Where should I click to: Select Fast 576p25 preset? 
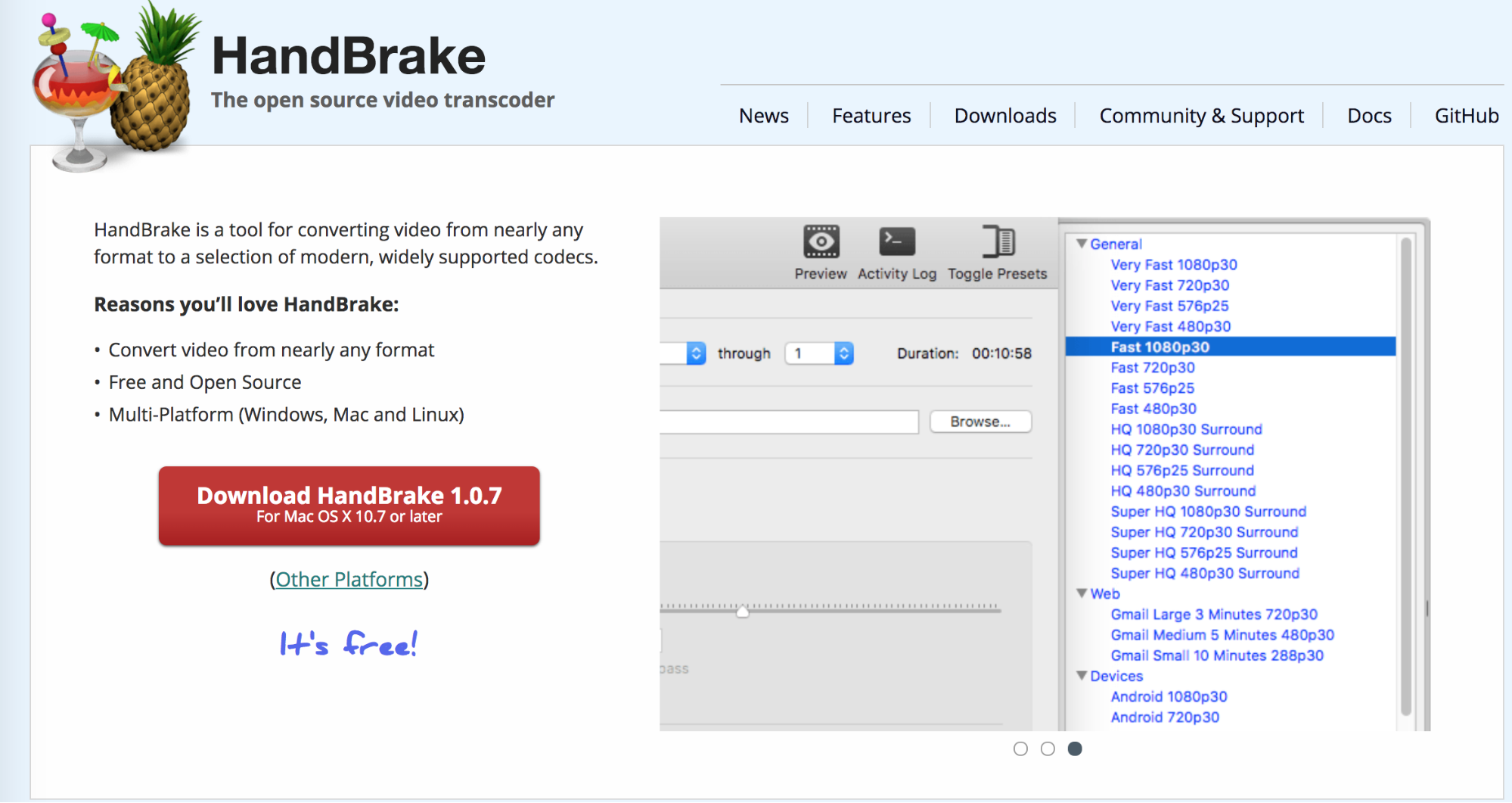[1153, 388]
